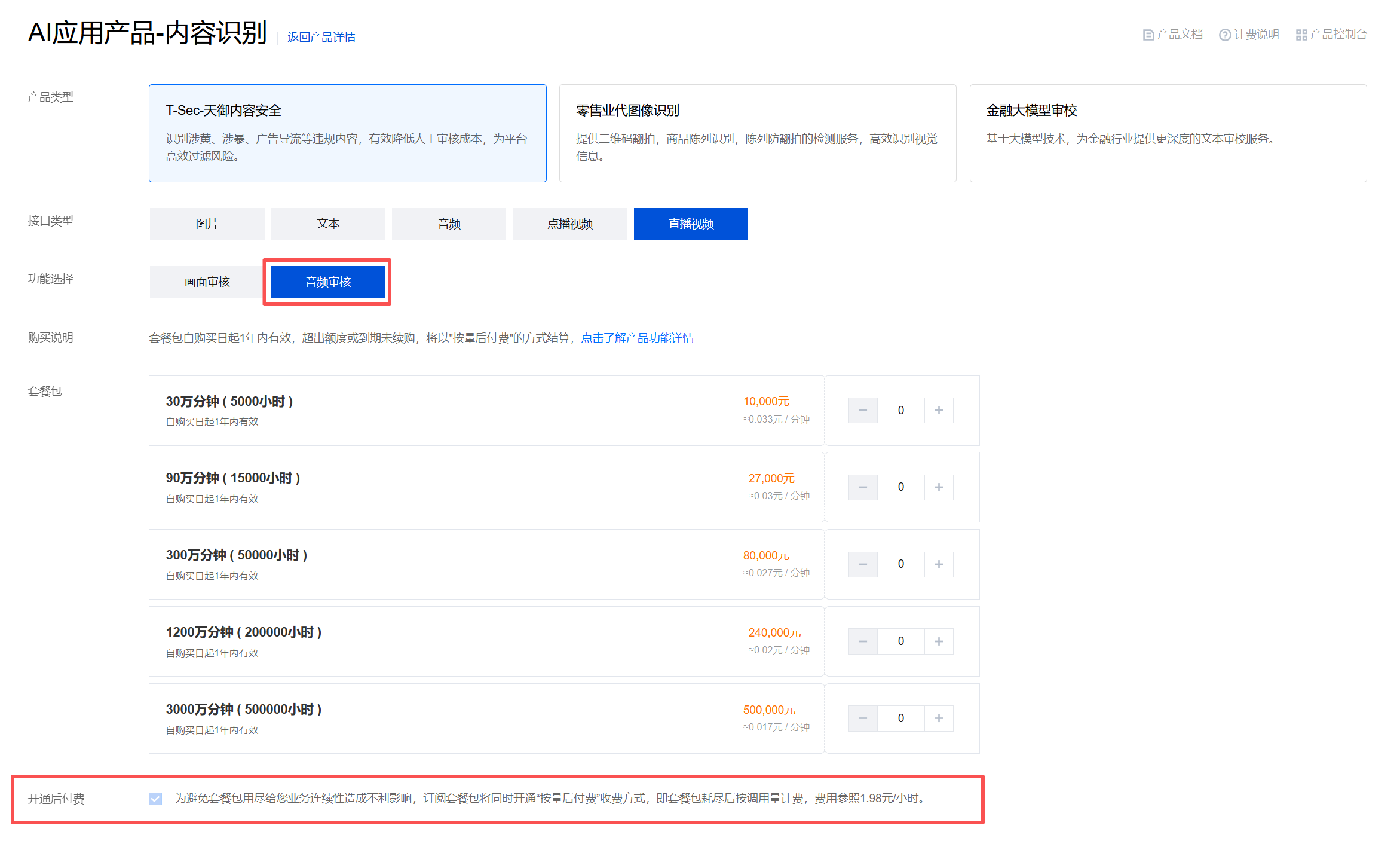
Task: Decrease quantity of 1200万分钟 package
Action: (863, 641)
